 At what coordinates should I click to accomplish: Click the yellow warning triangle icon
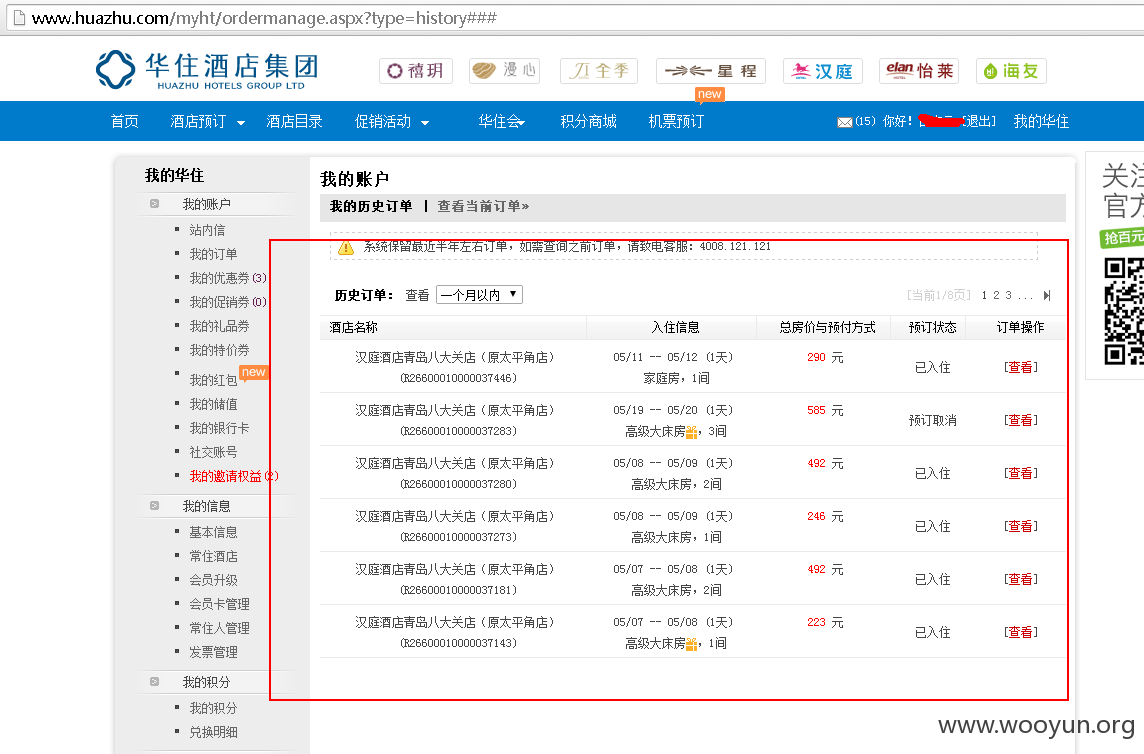(346, 247)
